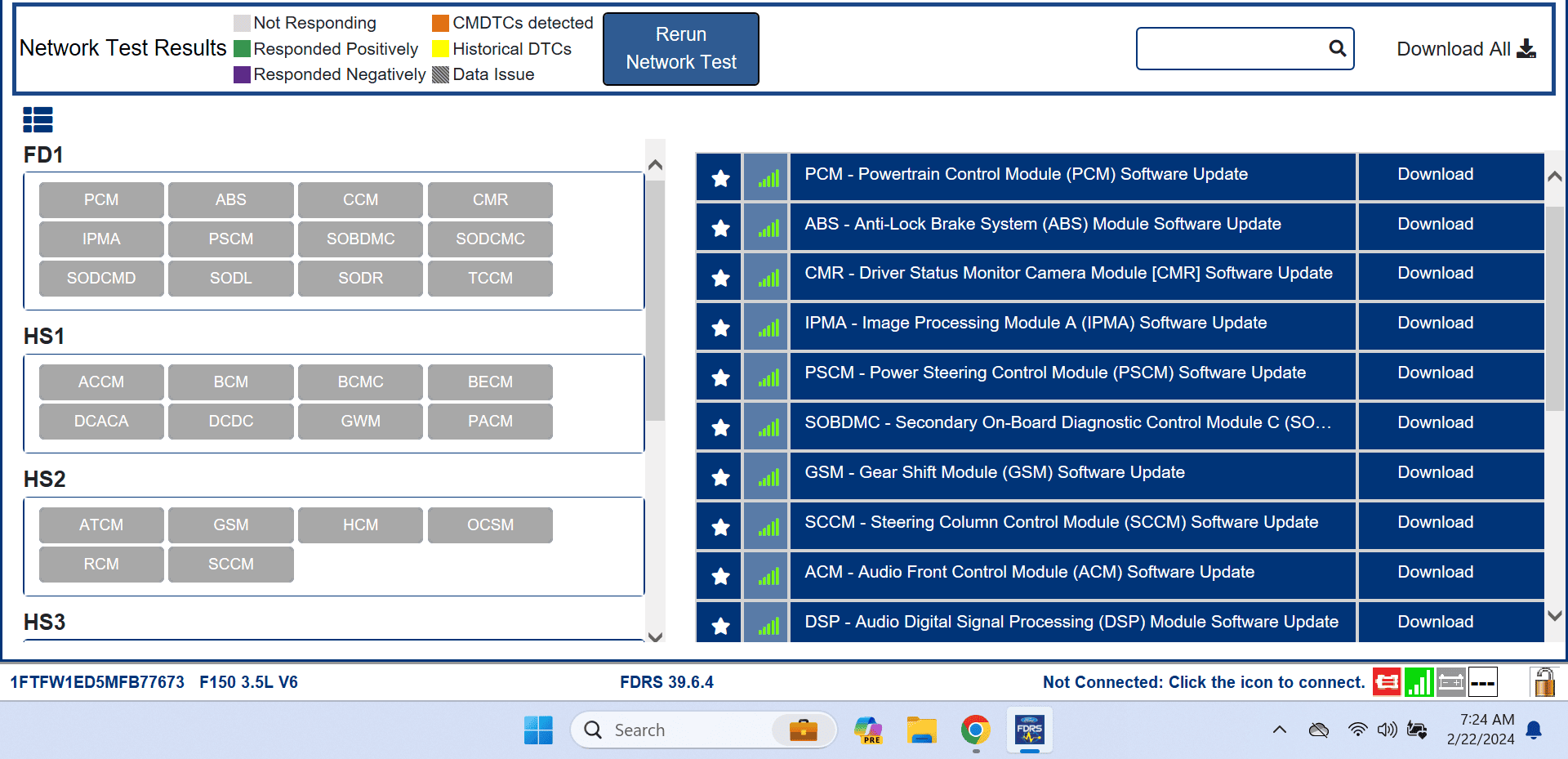Click the magnifying glass search icon
Viewport: 1568px width, 759px height.
(x=1337, y=48)
